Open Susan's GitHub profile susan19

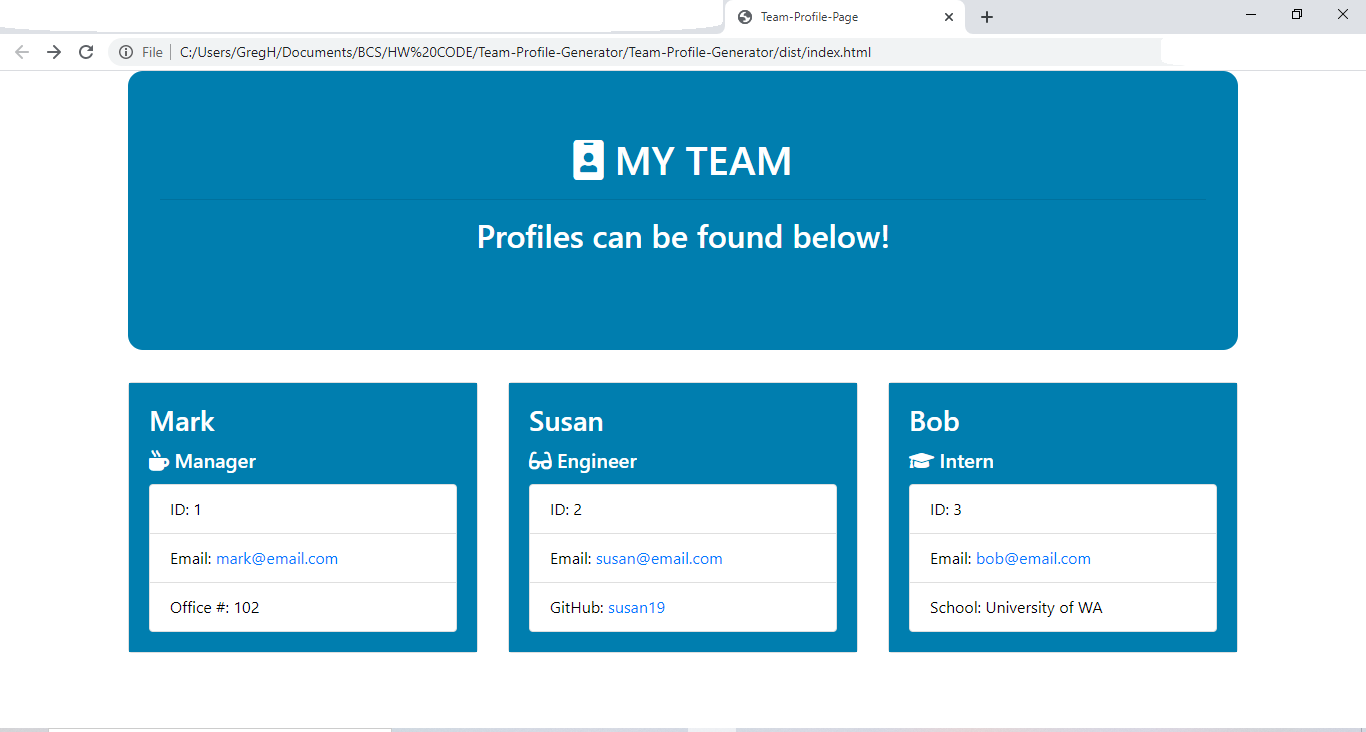pos(636,607)
